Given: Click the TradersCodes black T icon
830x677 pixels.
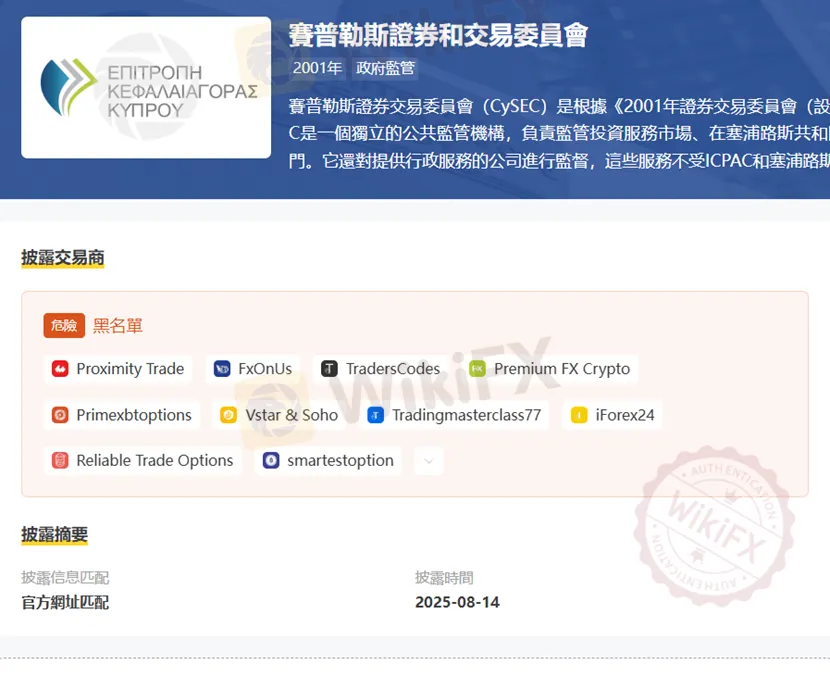Looking at the screenshot, I should (329, 368).
